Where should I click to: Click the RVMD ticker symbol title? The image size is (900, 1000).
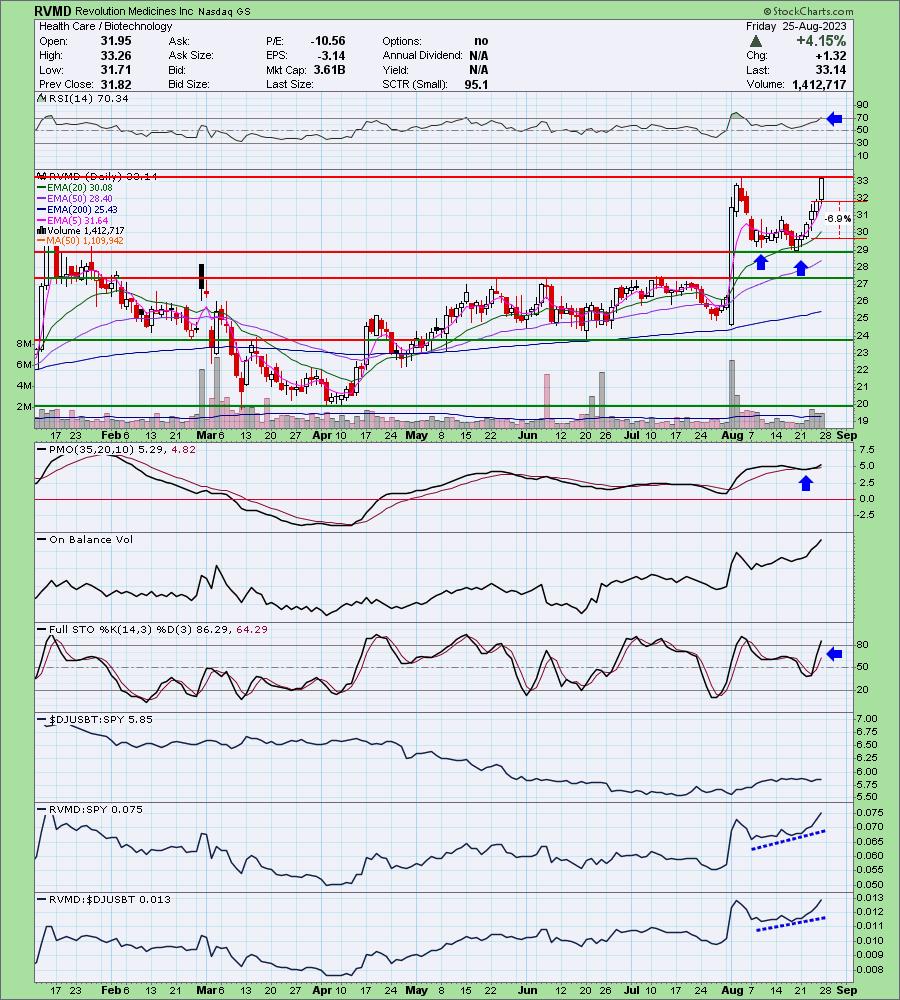[54, 11]
